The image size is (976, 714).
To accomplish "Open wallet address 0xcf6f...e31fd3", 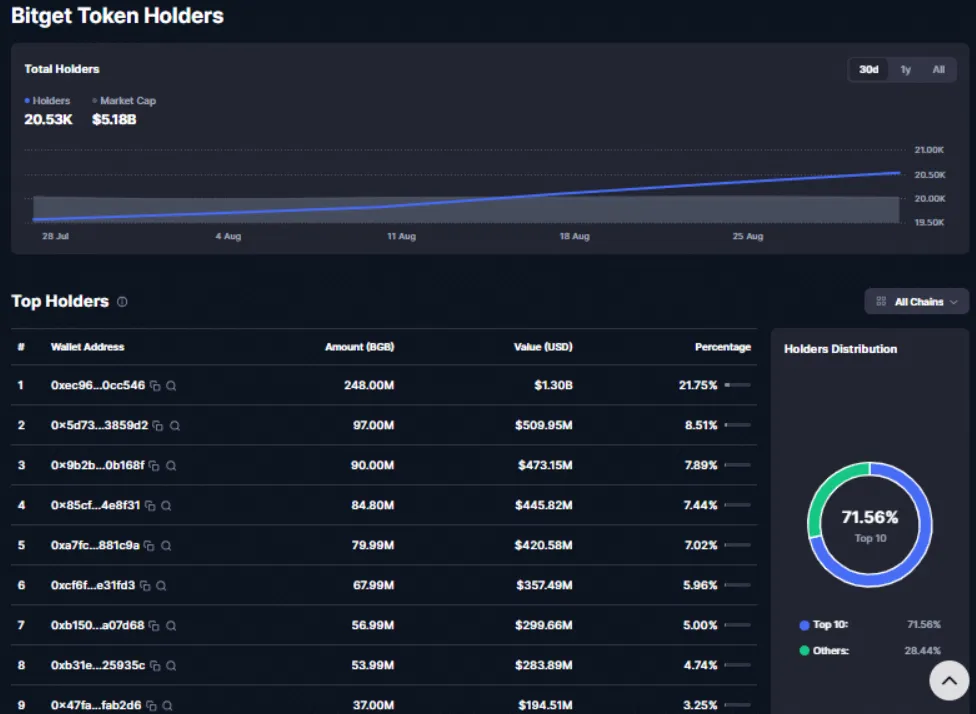I will [93, 585].
